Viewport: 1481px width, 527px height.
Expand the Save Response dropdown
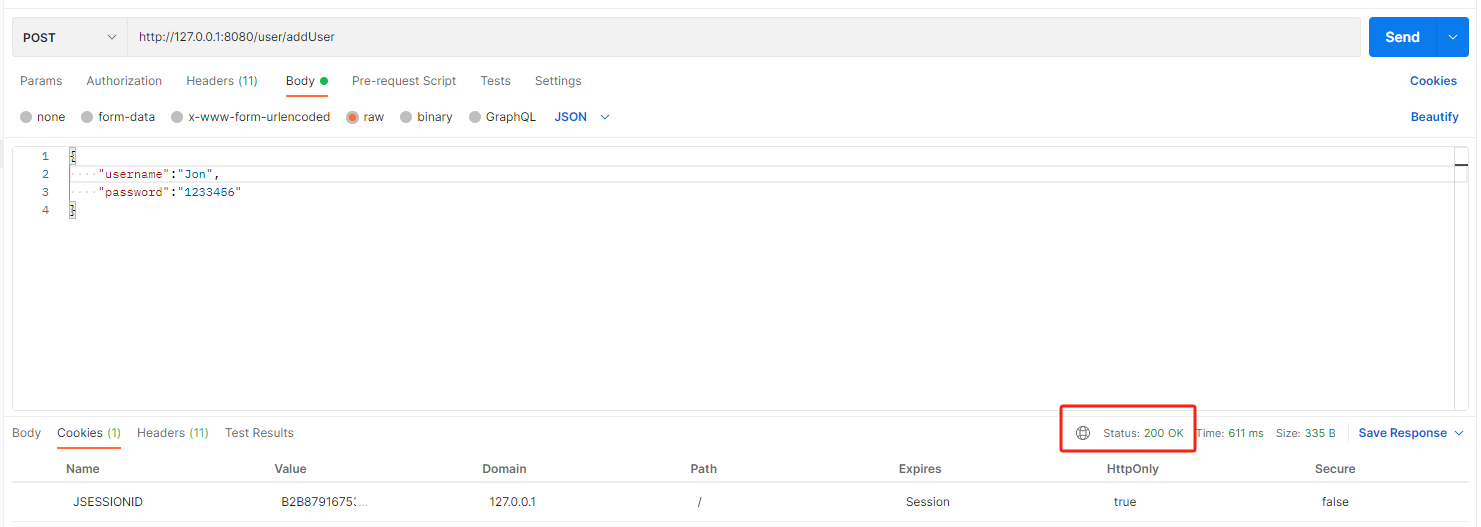point(1410,433)
